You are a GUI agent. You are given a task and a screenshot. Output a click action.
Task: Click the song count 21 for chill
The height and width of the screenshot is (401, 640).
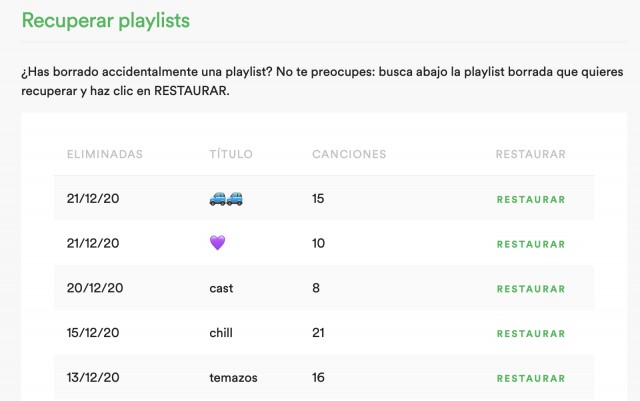(320, 333)
